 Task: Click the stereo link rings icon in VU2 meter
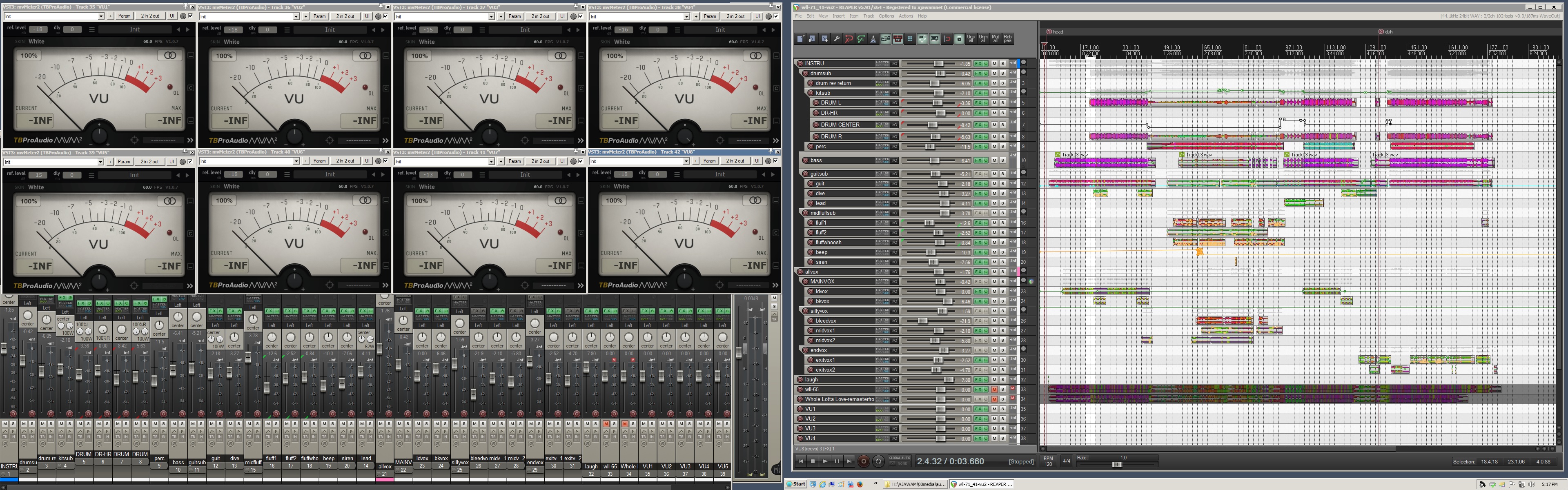pyautogui.click(x=365, y=56)
